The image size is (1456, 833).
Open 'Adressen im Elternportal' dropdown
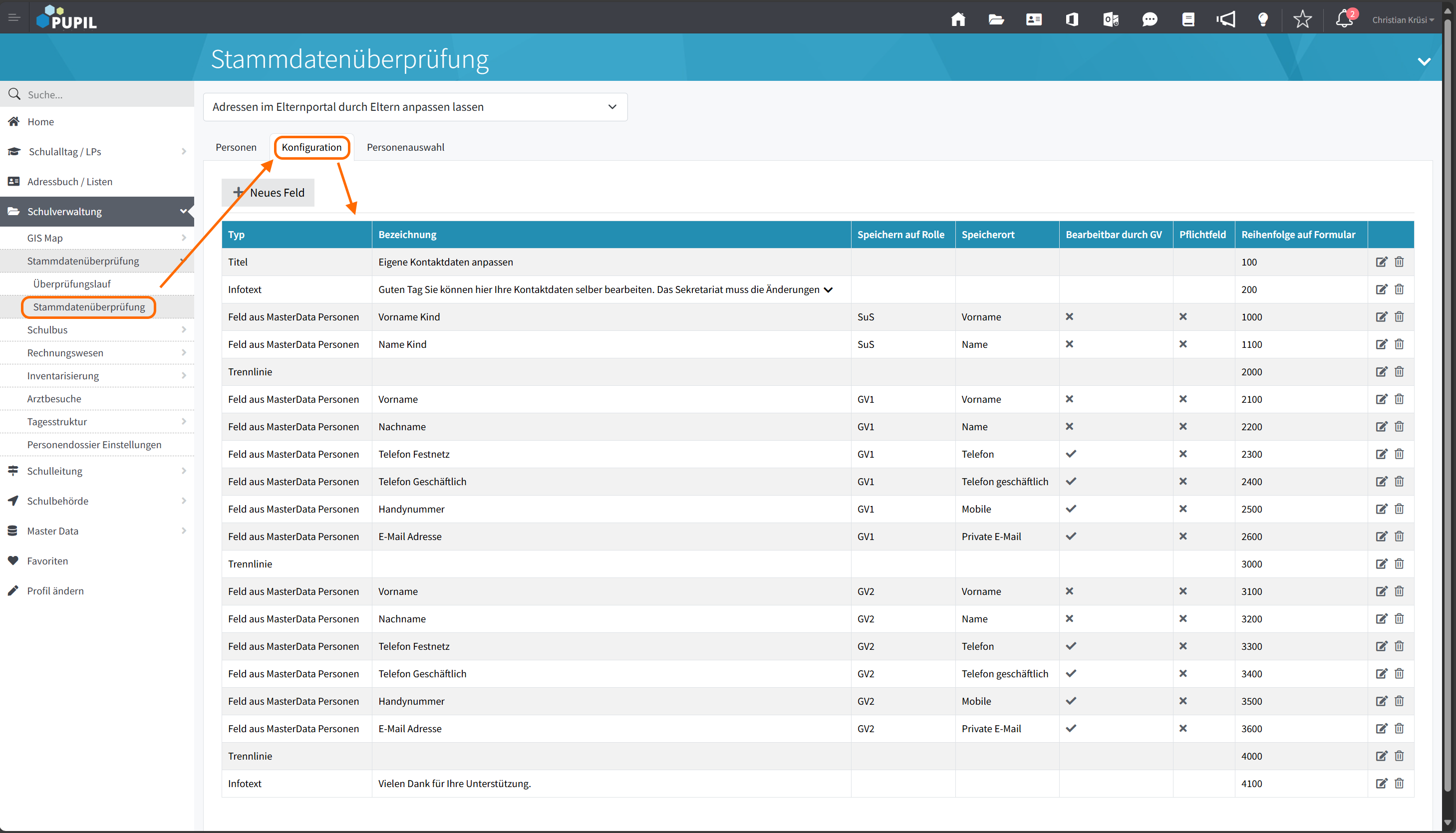[x=415, y=107]
